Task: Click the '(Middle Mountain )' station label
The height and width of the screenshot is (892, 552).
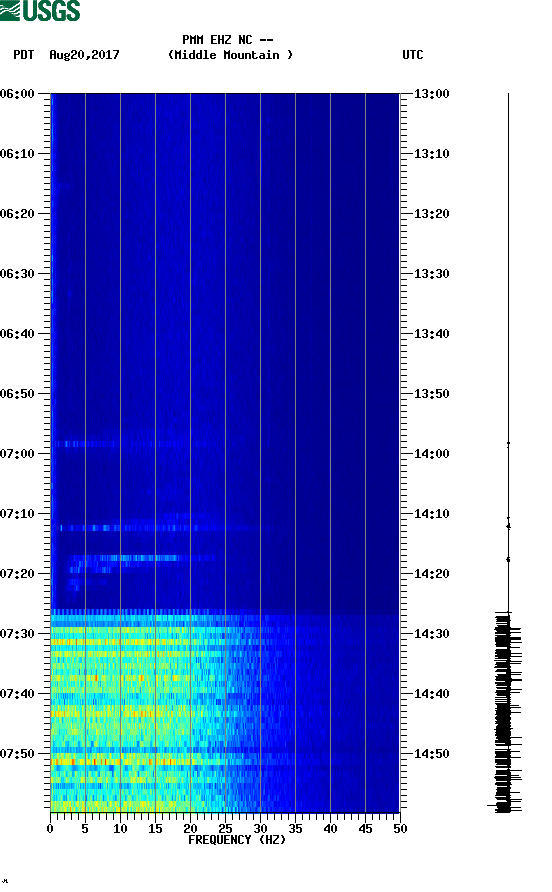Action: coord(230,55)
